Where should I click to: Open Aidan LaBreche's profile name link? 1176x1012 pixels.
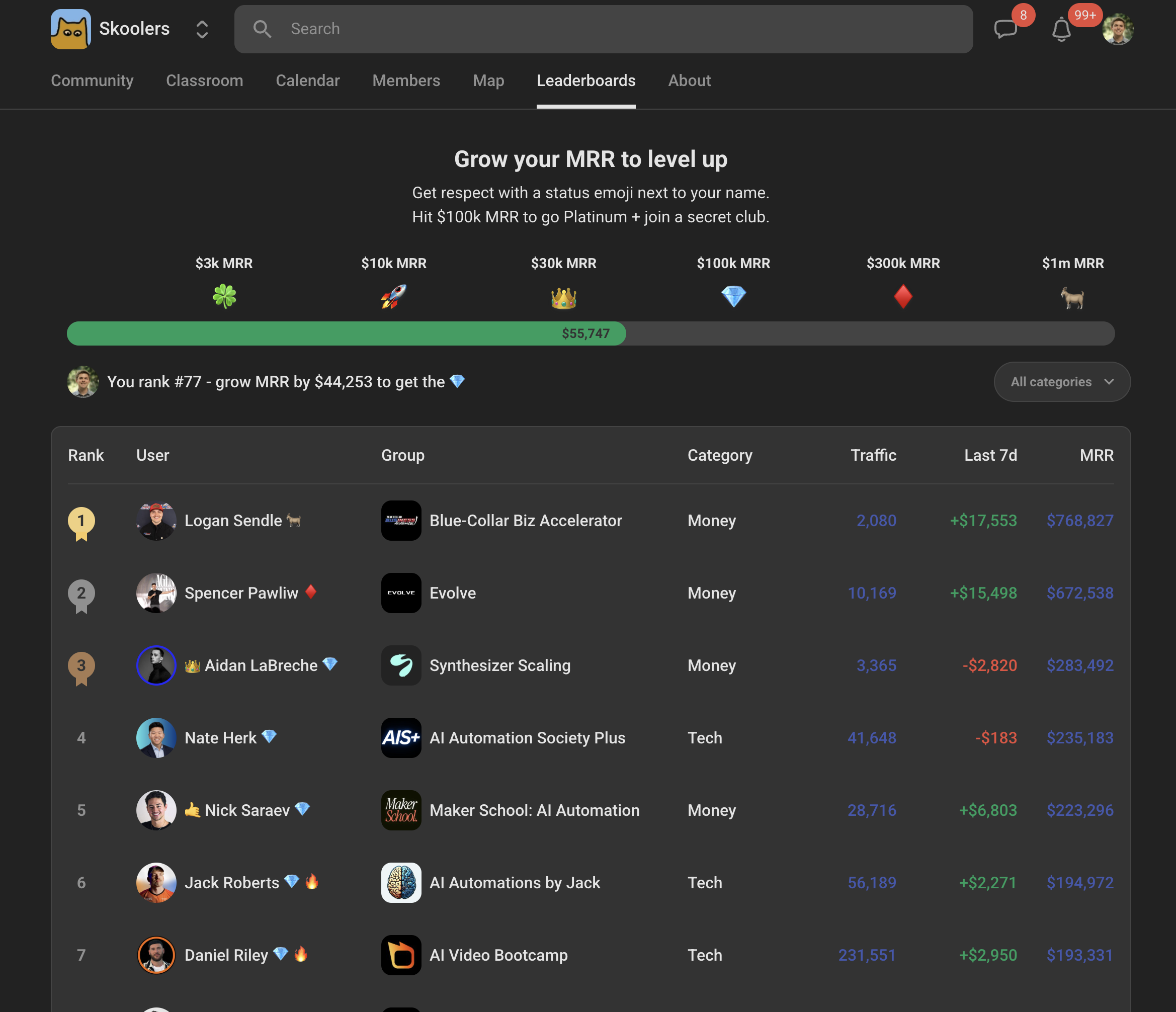261,665
